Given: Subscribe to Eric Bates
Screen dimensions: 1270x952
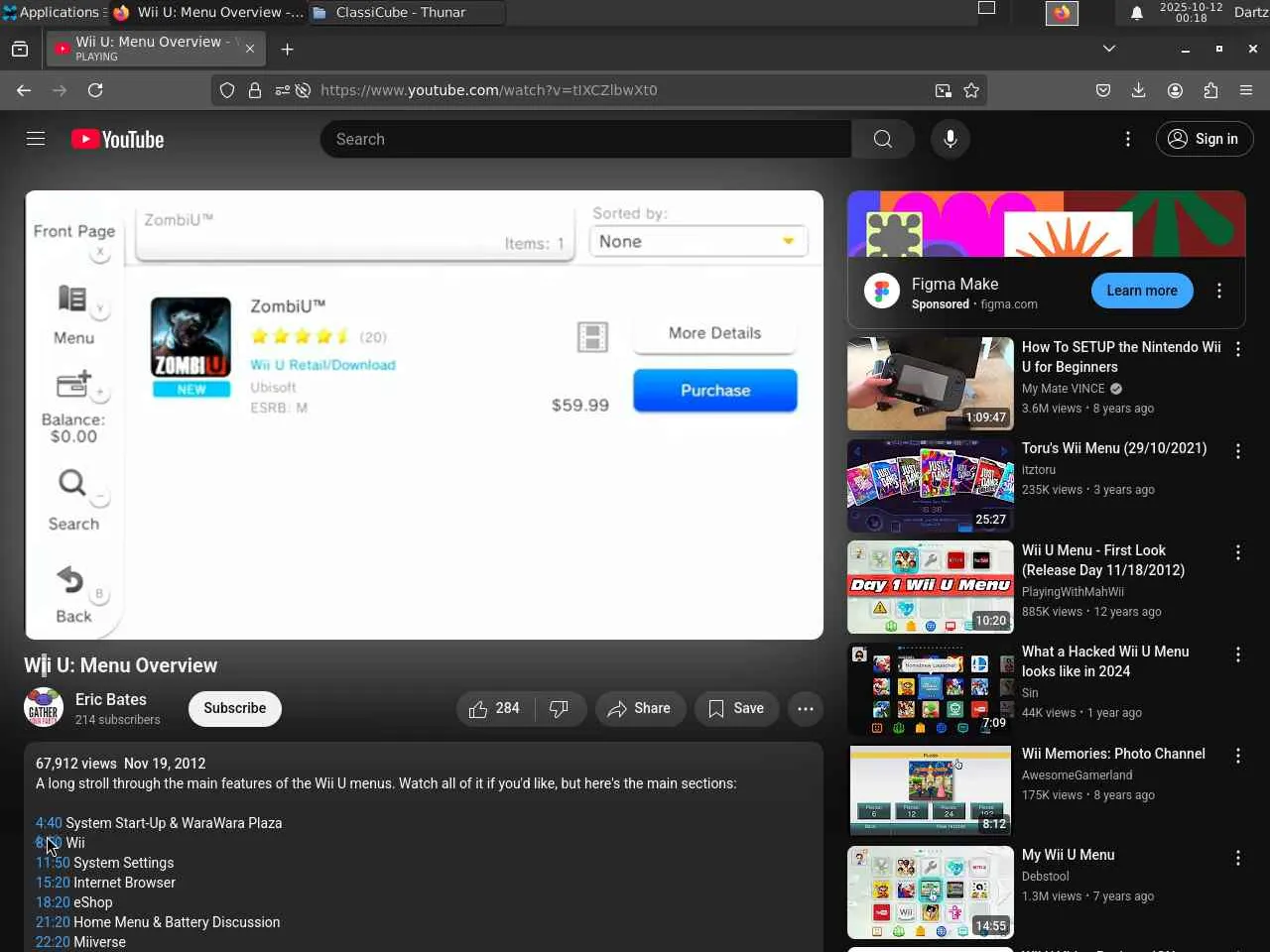Looking at the screenshot, I should [235, 708].
